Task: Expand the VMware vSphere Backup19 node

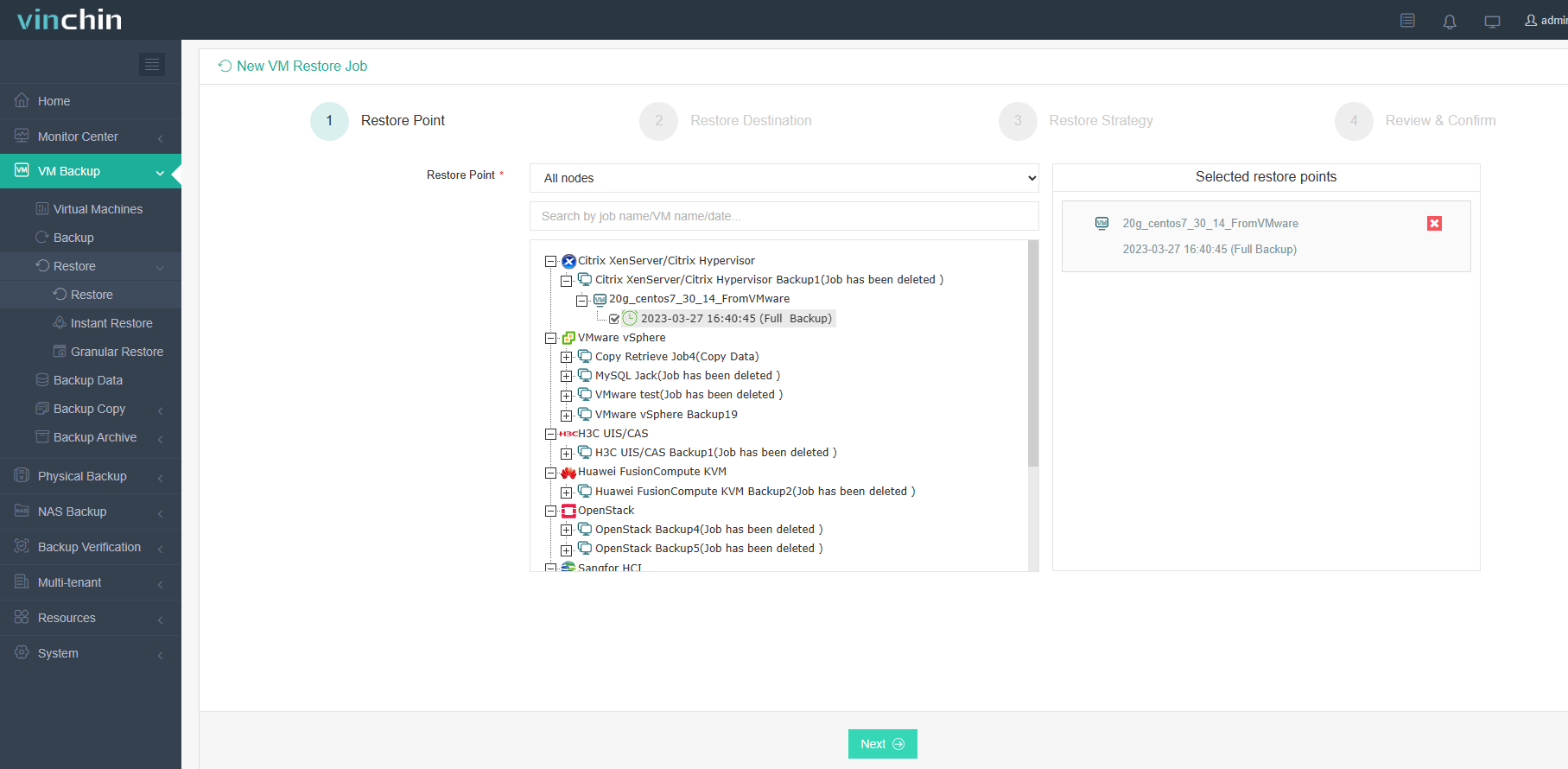Action: pos(566,416)
